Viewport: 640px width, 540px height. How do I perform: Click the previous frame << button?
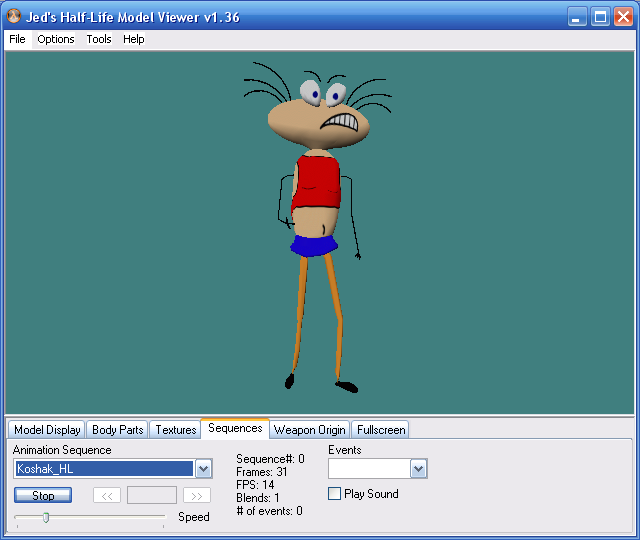(x=107, y=495)
